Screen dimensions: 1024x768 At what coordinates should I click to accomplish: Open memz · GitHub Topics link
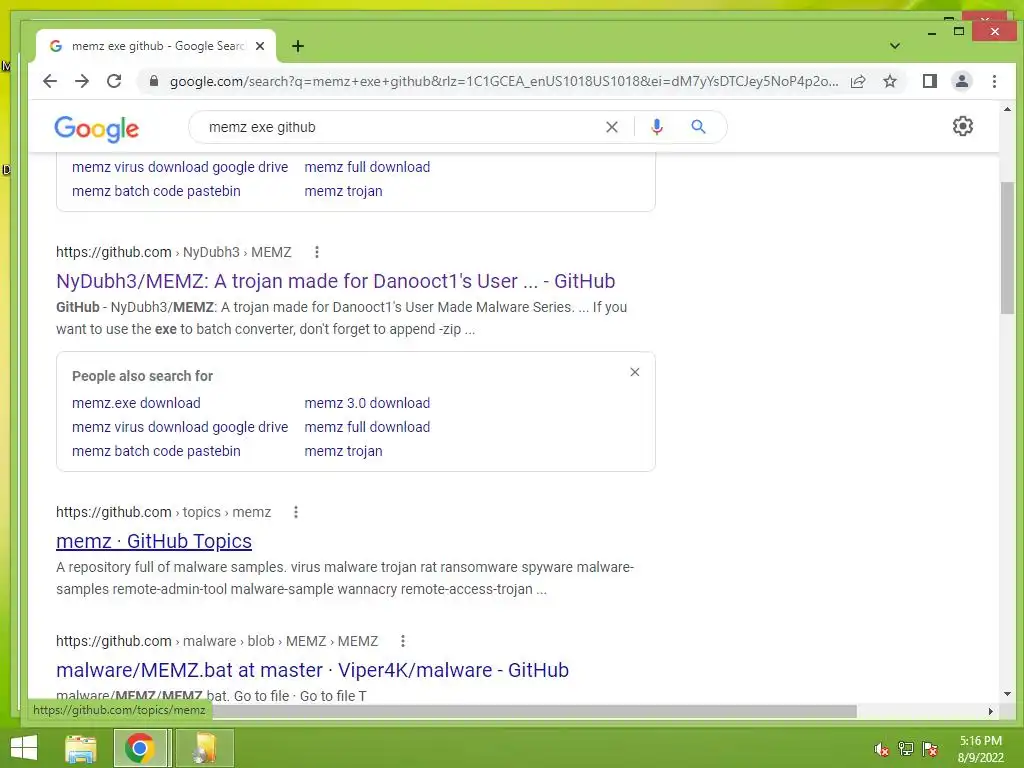click(x=154, y=541)
